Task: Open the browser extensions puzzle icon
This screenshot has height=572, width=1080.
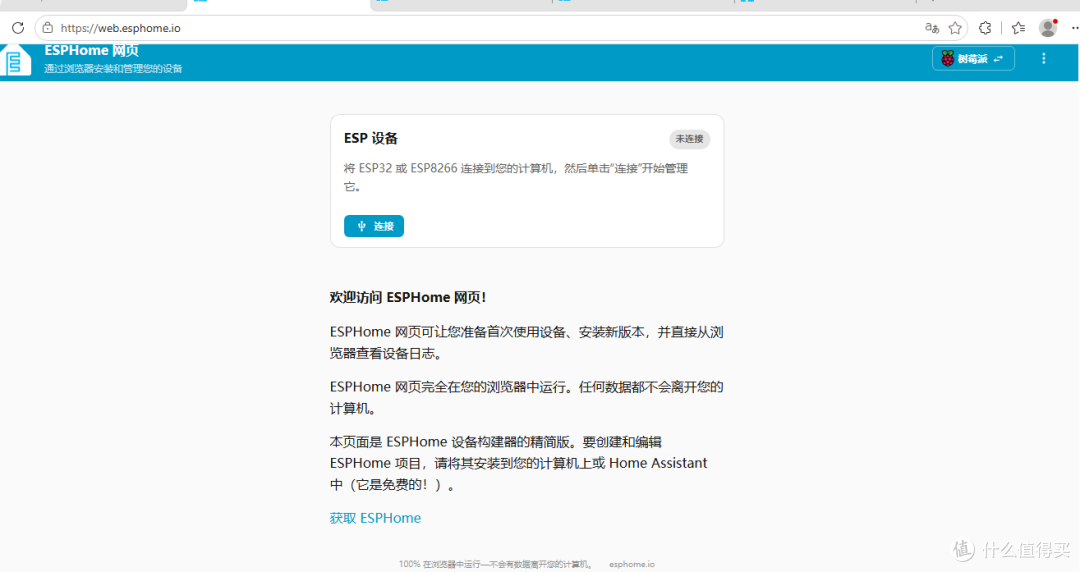Action: (x=986, y=28)
